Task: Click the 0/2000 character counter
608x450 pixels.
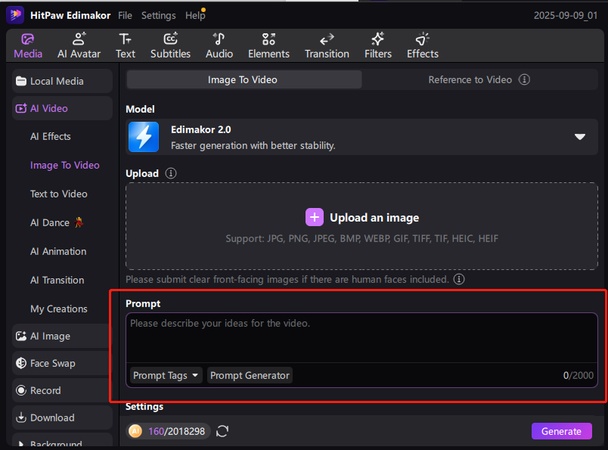Action: pos(578,375)
